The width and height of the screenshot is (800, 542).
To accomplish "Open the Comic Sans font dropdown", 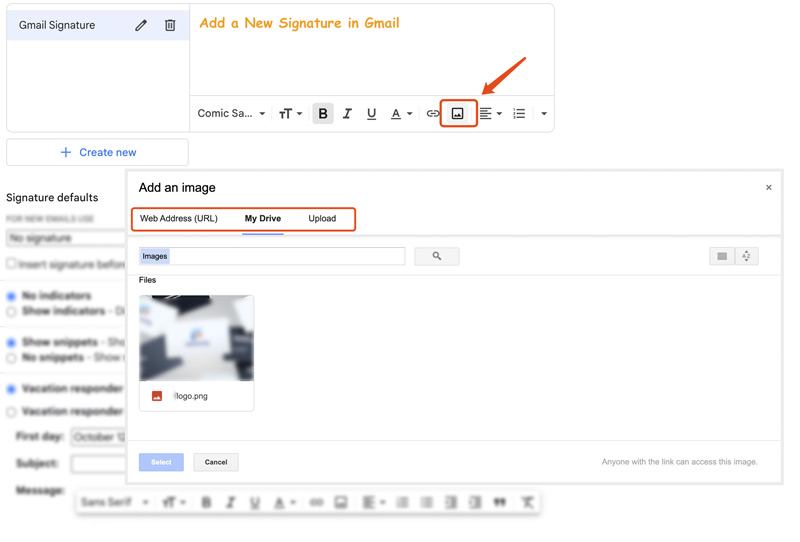I will tap(231, 113).
